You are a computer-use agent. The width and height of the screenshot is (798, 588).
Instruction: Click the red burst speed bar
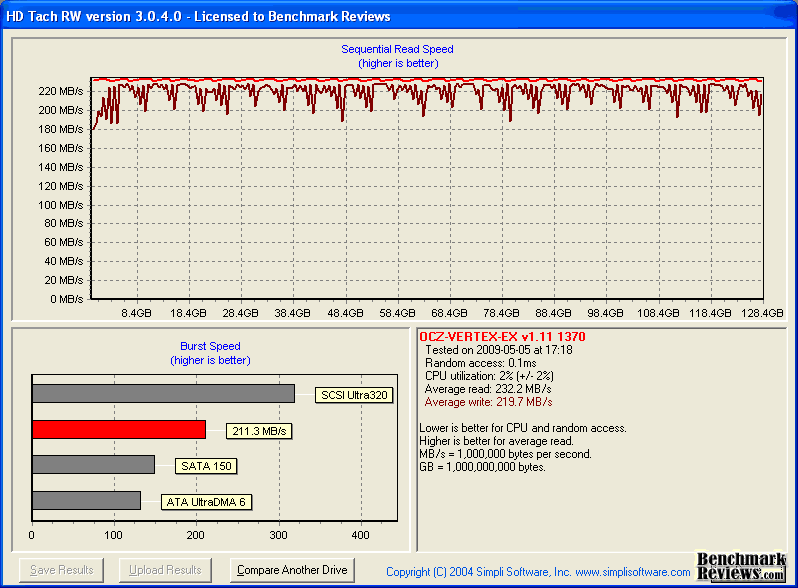coord(119,430)
